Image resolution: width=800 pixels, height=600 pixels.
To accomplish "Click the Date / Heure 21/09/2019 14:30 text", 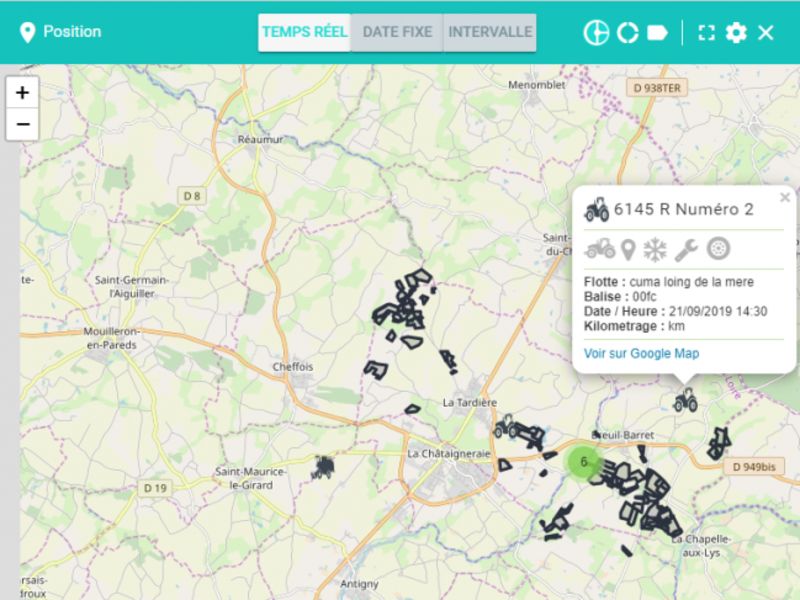I will click(x=676, y=311).
